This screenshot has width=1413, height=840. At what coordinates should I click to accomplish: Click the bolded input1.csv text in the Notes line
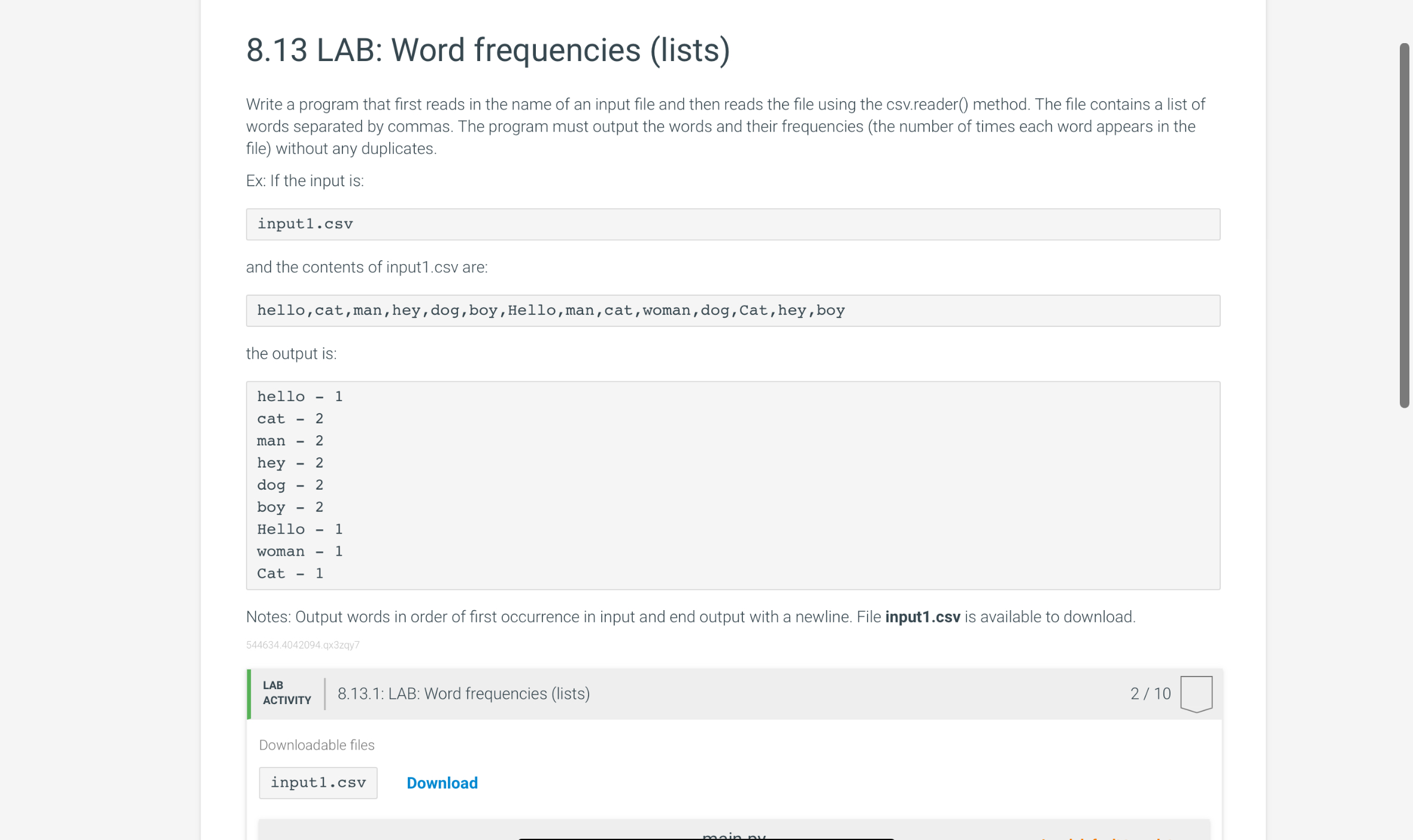[x=922, y=617]
